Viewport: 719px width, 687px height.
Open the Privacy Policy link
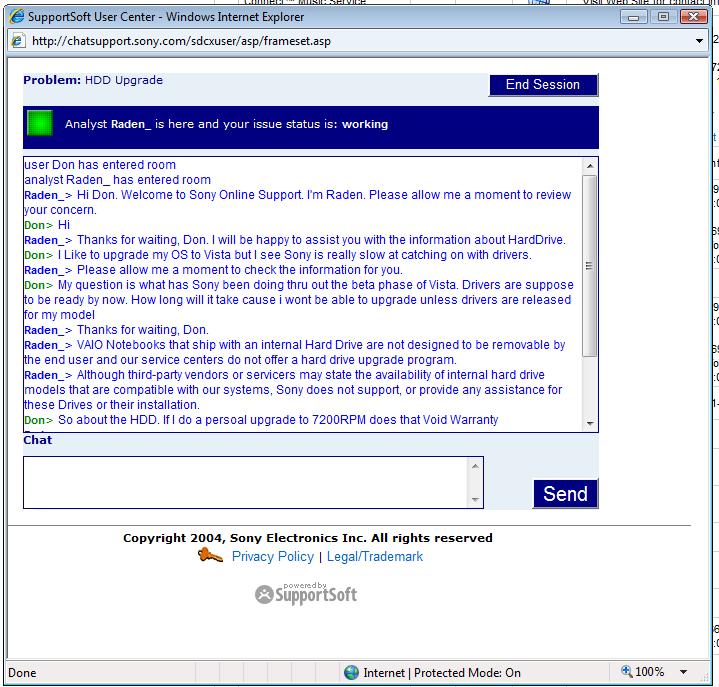click(x=273, y=556)
